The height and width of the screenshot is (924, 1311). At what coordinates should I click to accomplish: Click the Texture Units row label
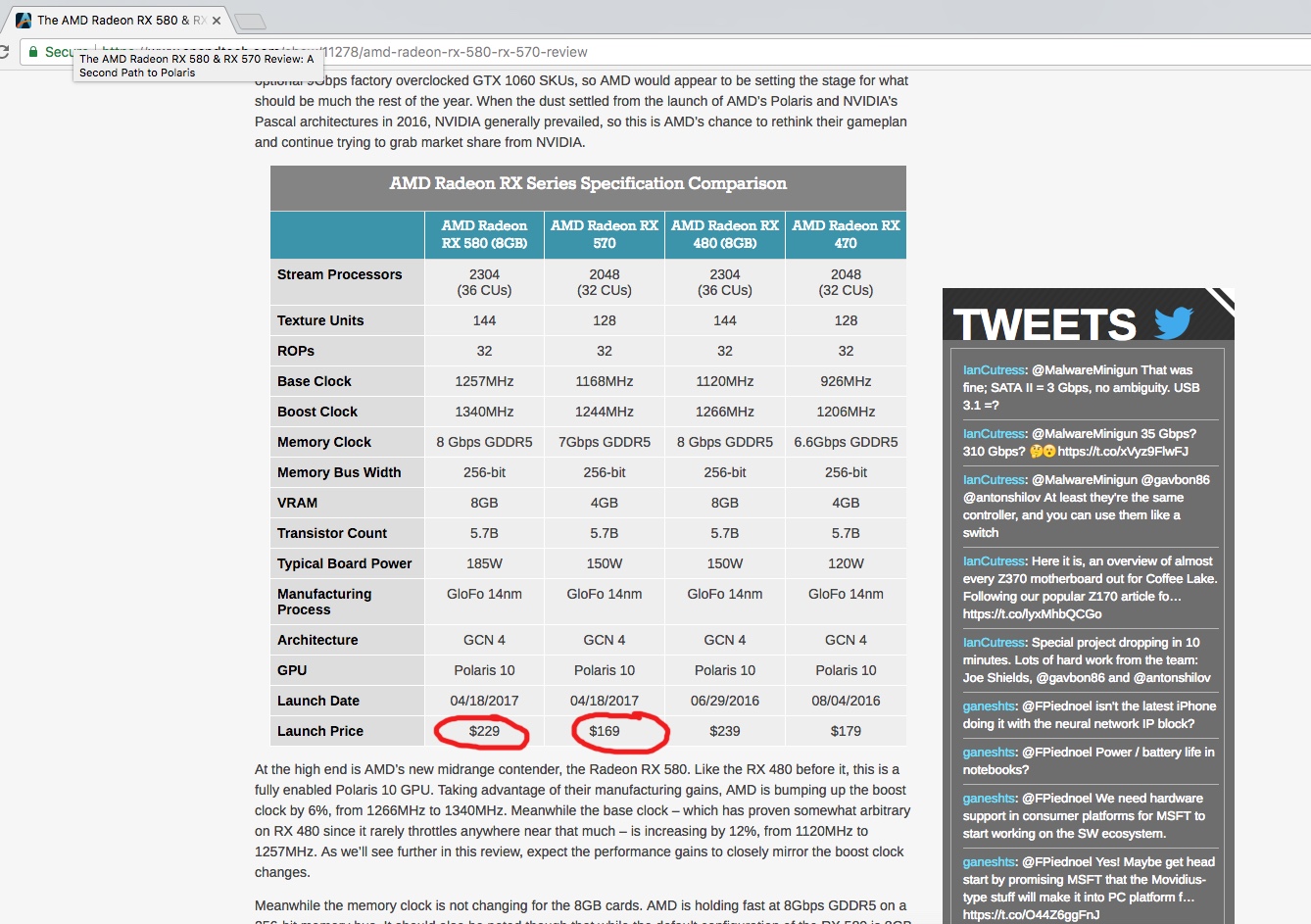pos(320,320)
